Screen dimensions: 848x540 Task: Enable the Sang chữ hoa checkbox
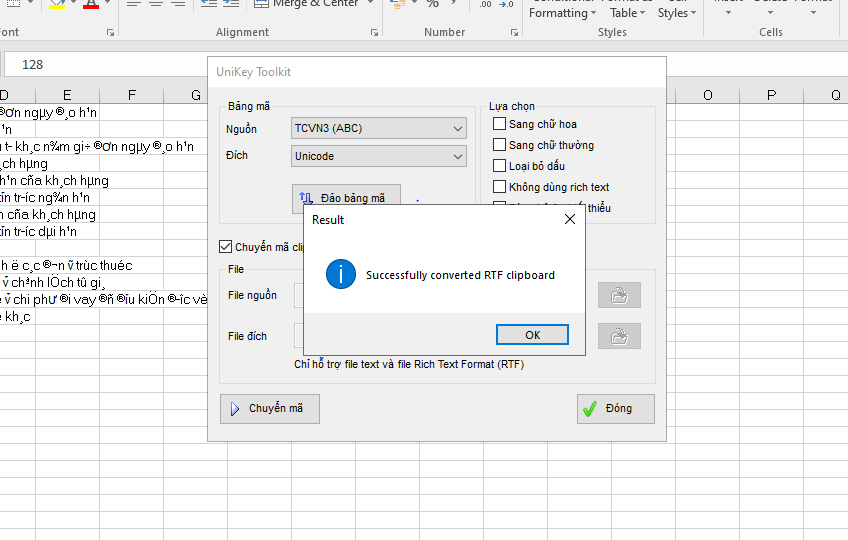click(500, 124)
